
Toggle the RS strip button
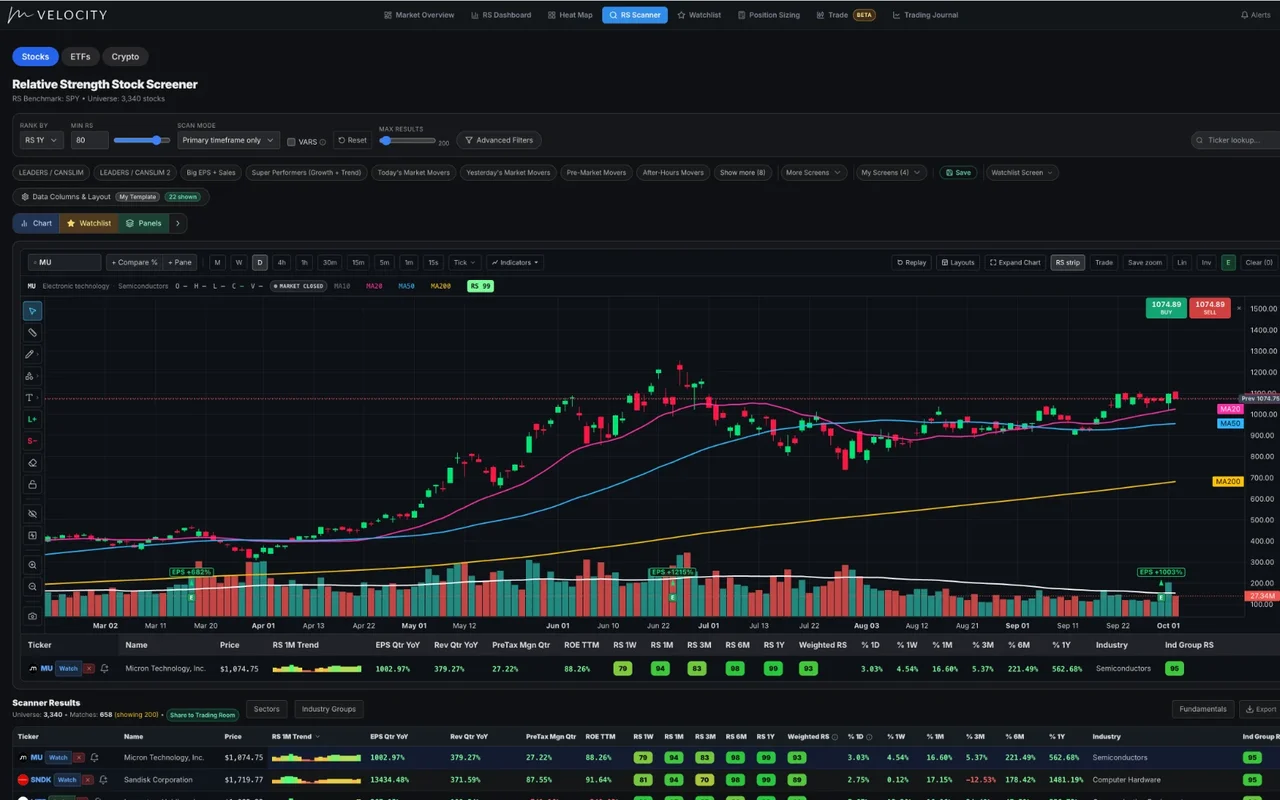point(1067,262)
